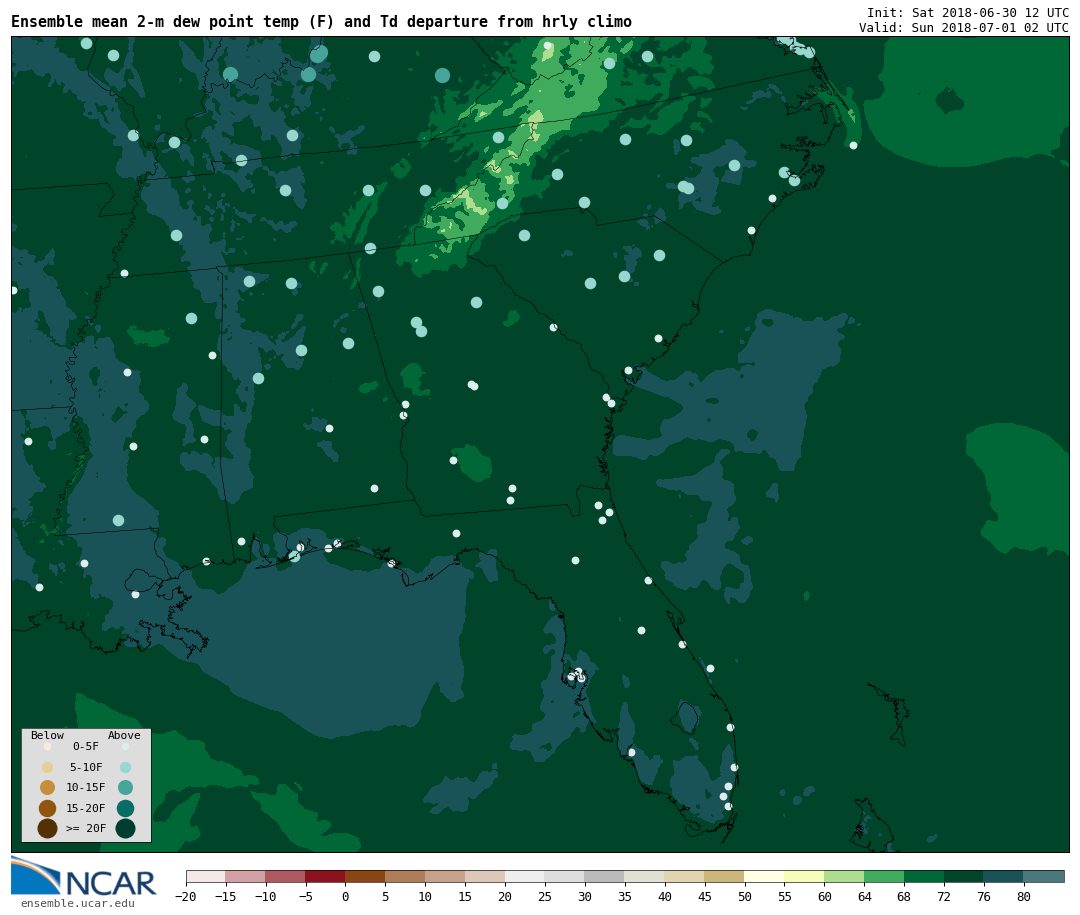
Task: Click the colorbar swatch between 40 and 45
Action: click(x=685, y=877)
